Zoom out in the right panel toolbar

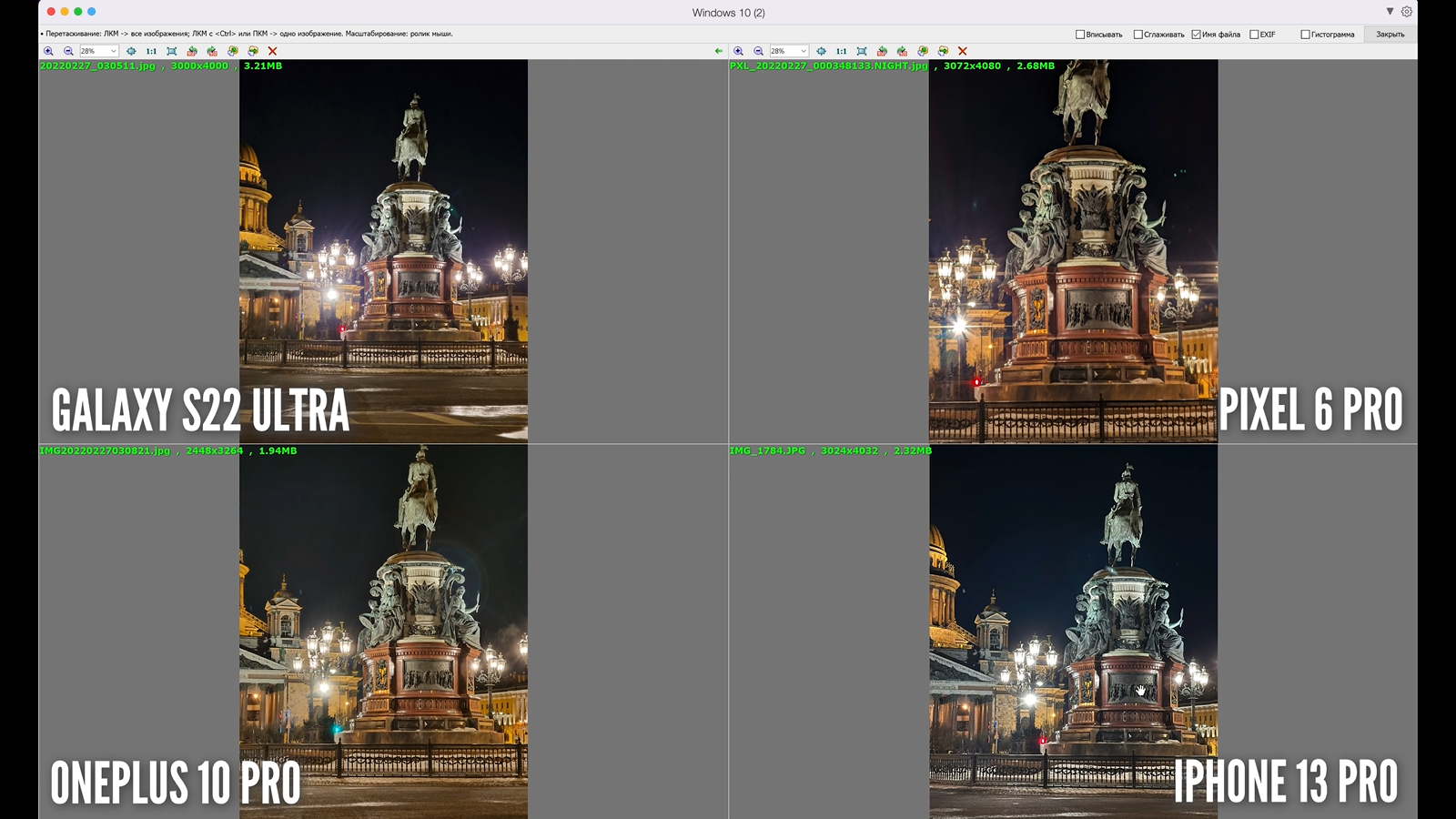[758, 51]
